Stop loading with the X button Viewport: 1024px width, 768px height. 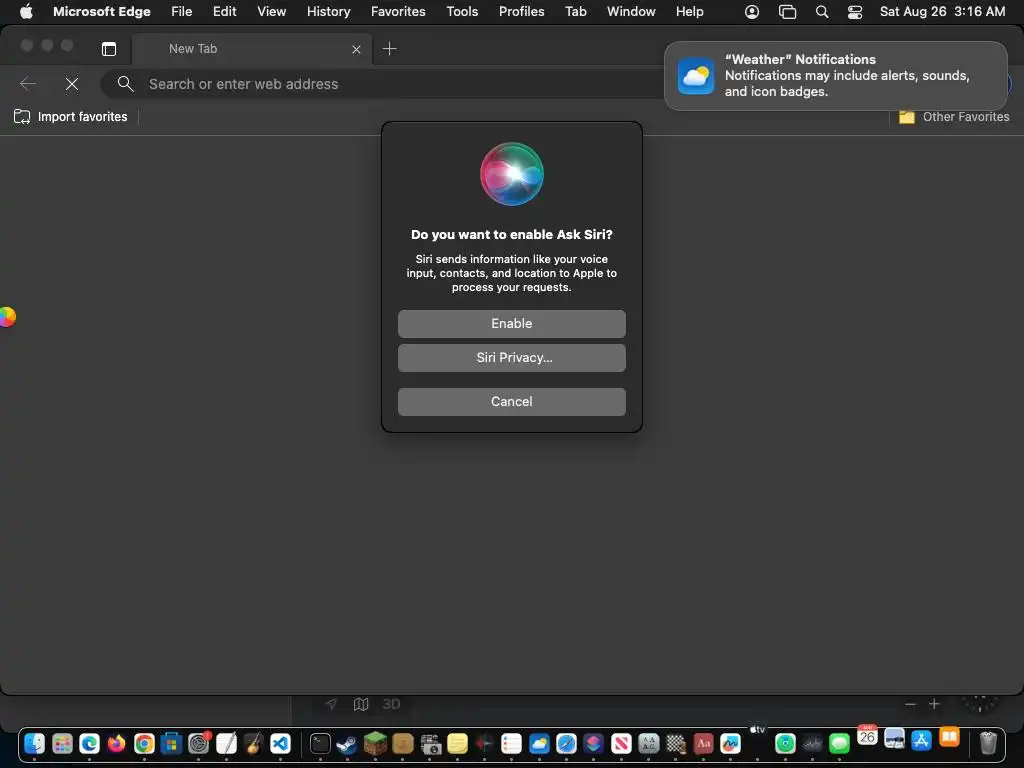point(72,84)
